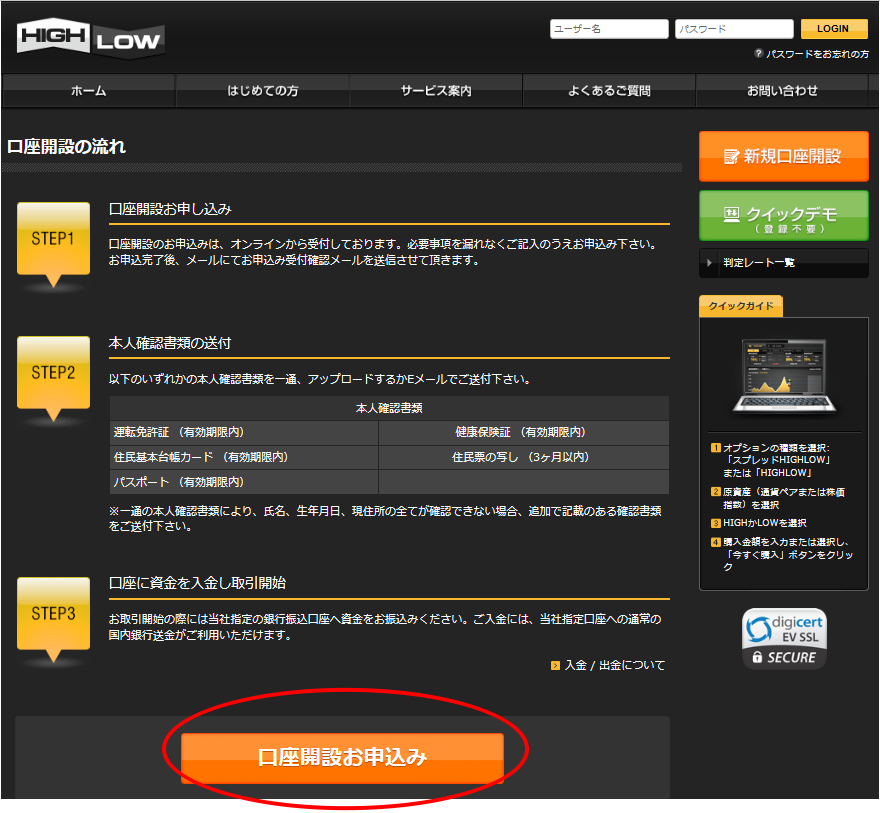880x813 pixels.
Task: Open the はじめての方 navigation item
Action: tap(262, 91)
